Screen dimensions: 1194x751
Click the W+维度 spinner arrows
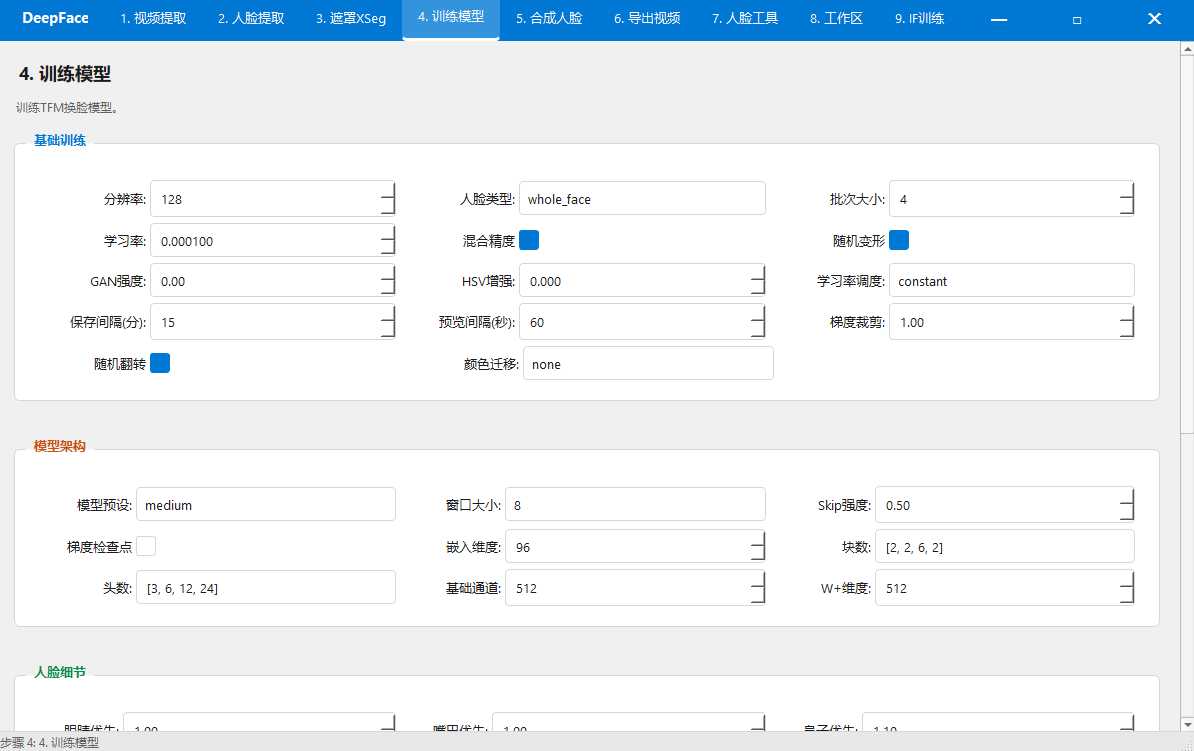(1127, 588)
